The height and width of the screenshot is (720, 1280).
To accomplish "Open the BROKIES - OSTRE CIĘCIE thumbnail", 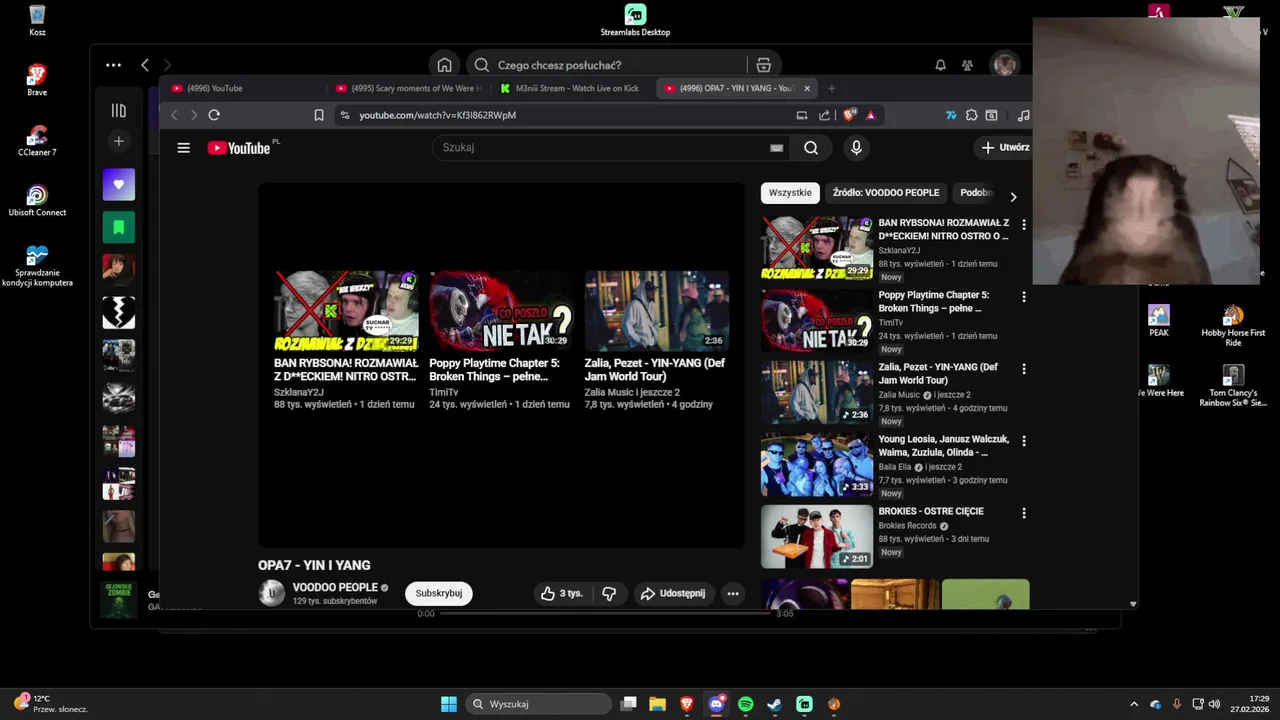I will (x=817, y=536).
